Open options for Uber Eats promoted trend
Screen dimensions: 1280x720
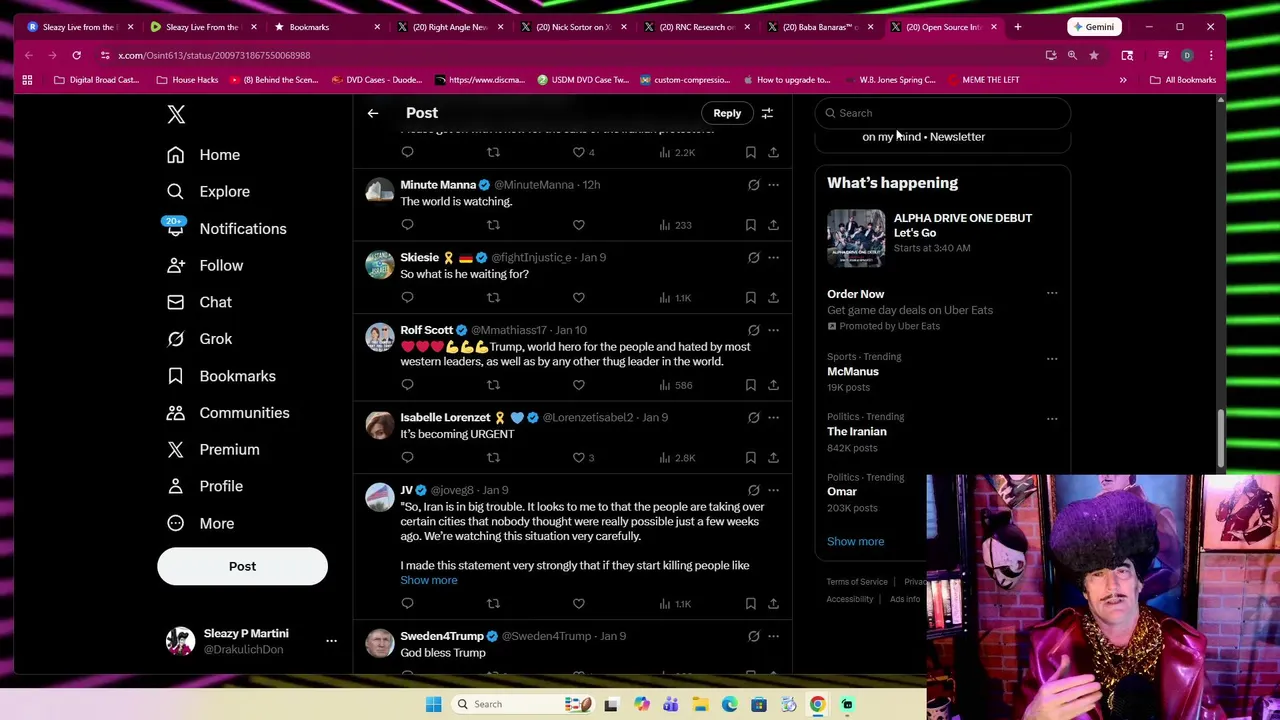coord(1052,294)
